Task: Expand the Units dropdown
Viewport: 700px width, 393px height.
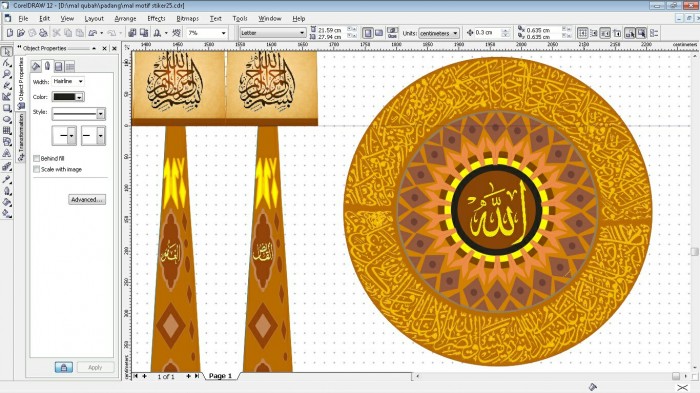Action: 439,33
